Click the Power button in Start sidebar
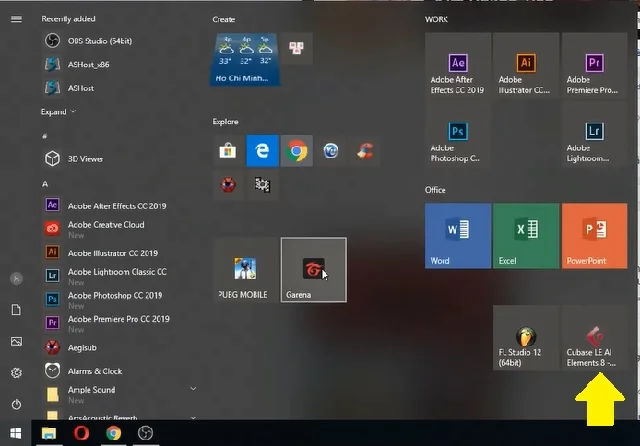 point(16,404)
